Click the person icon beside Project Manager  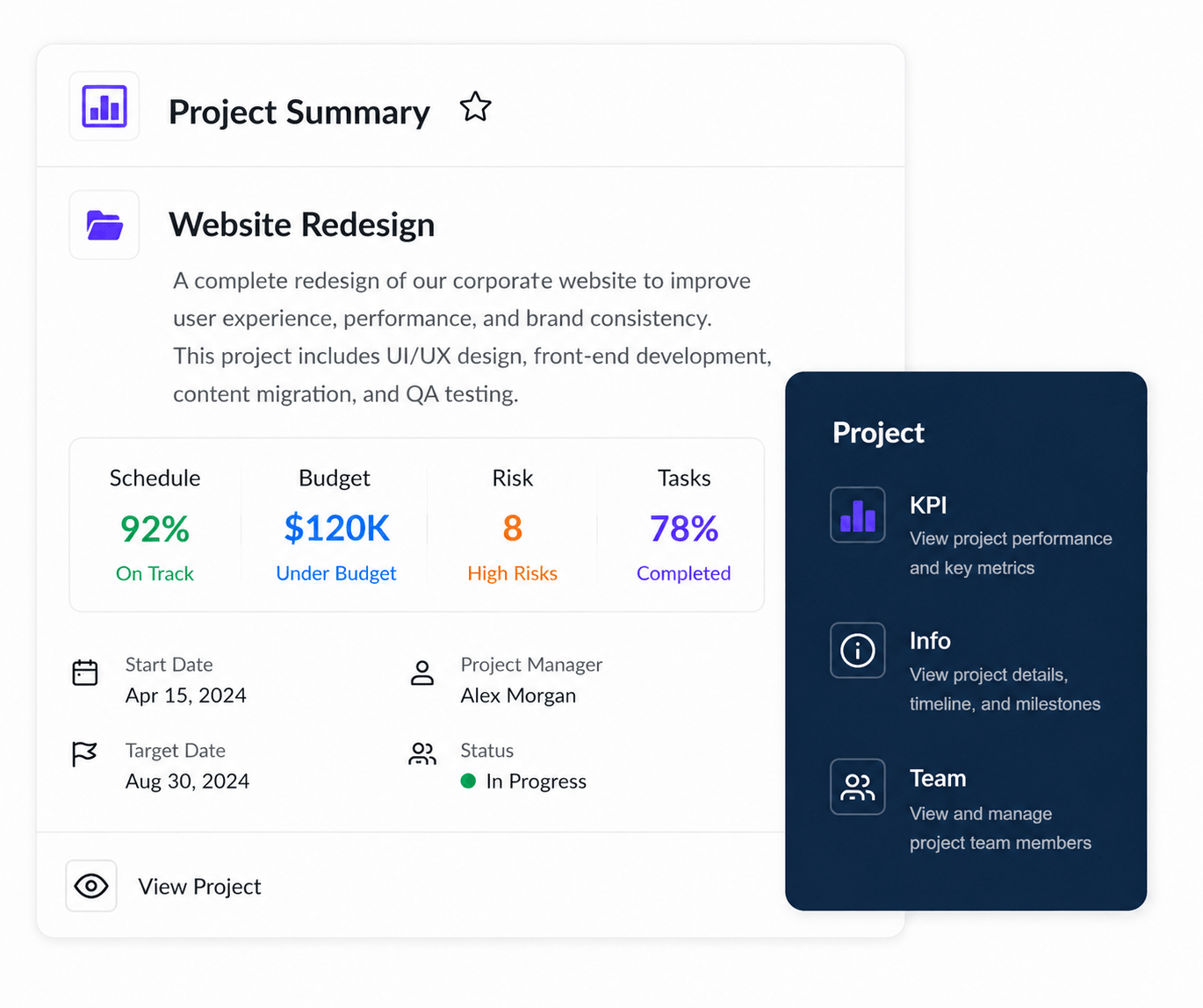tap(422, 673)
